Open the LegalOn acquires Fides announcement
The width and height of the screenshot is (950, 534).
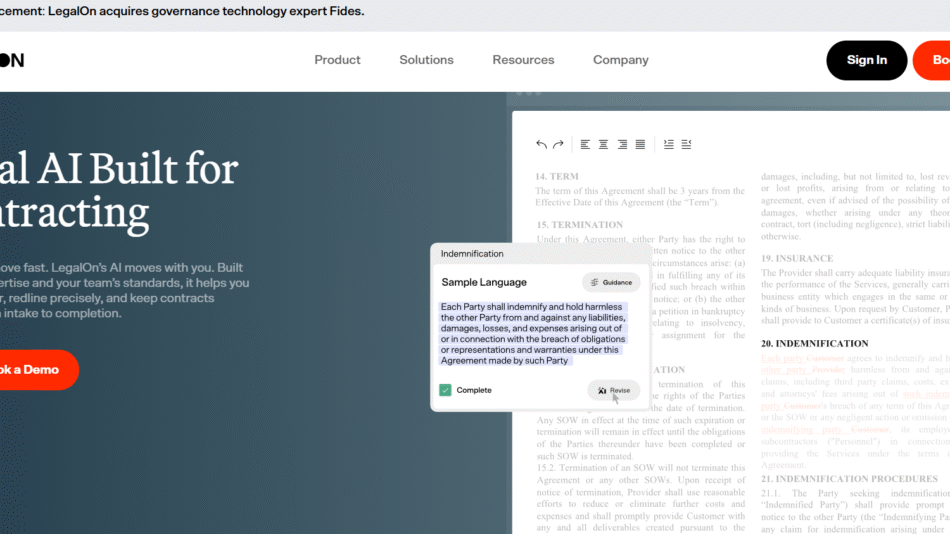tap(182, 12)
